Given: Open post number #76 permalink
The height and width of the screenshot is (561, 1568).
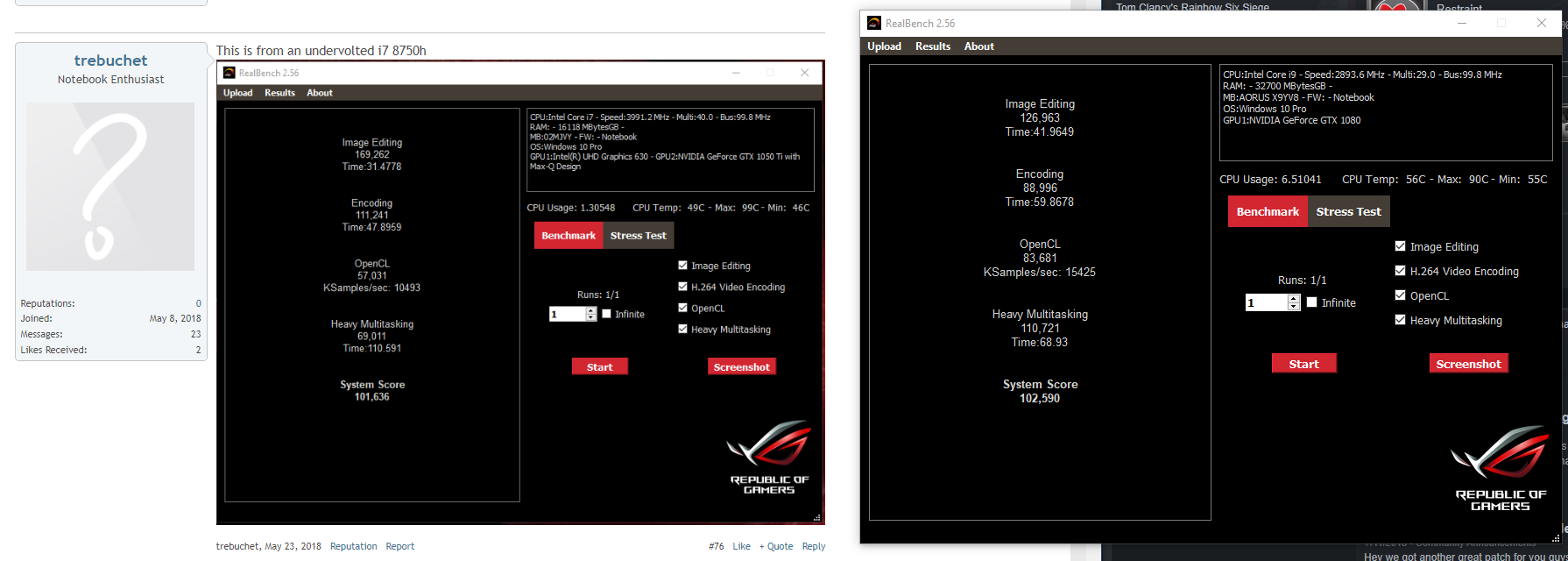Looking at the screenshot, I should coord(717,546).
